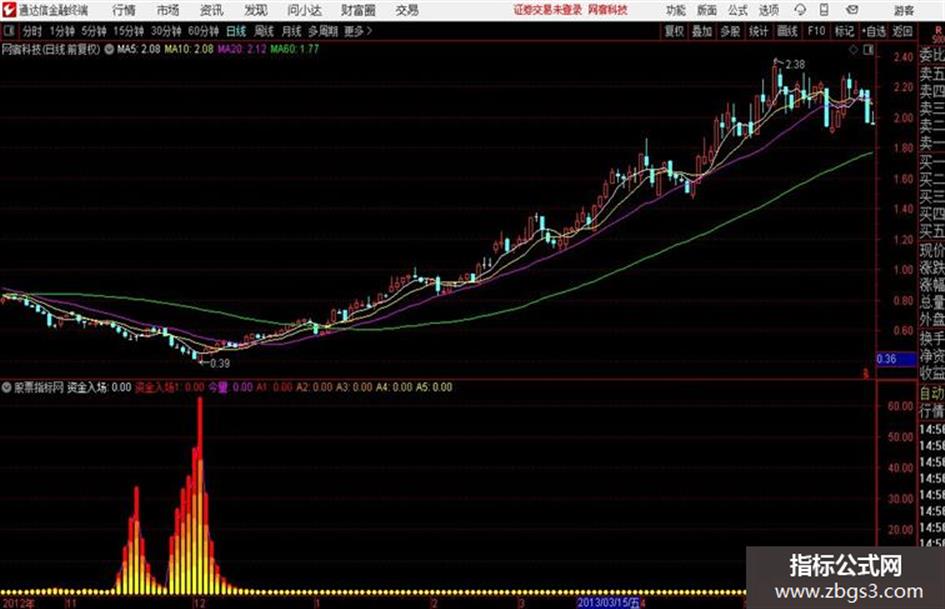The height and width of the screenshot is (609, 945).
Task: Switch to 分时 chart period
Action: click(32, 31)
